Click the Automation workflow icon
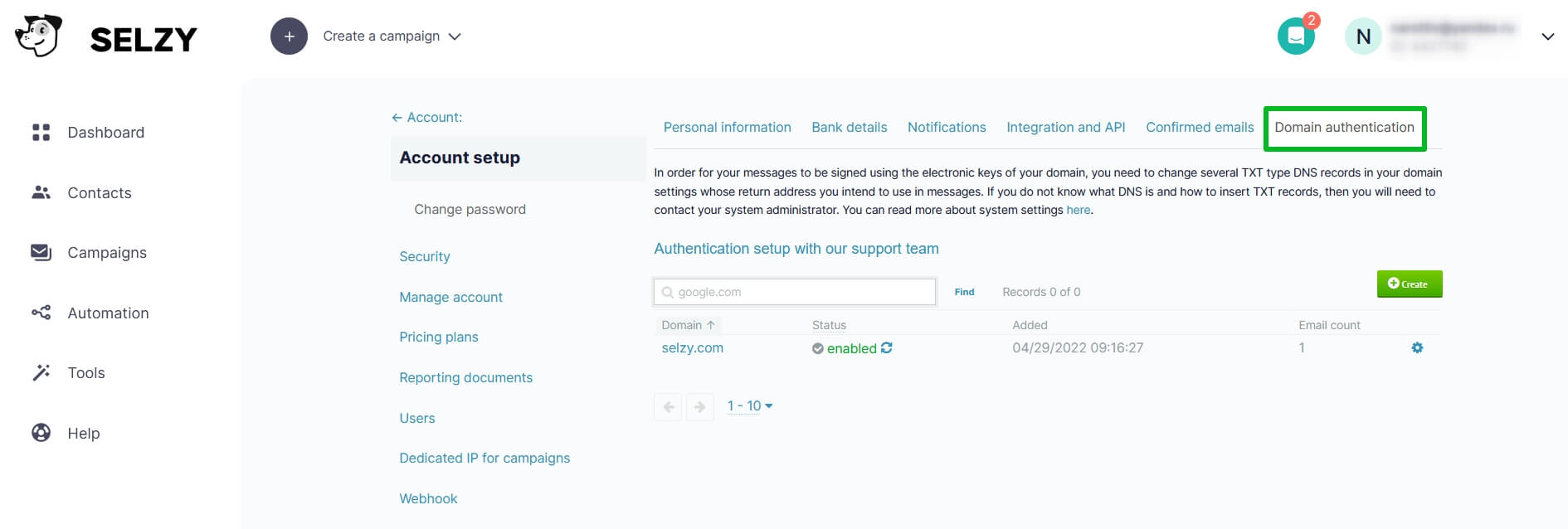Viewport: 1568px width, 529px height. [x=41, y=313]
